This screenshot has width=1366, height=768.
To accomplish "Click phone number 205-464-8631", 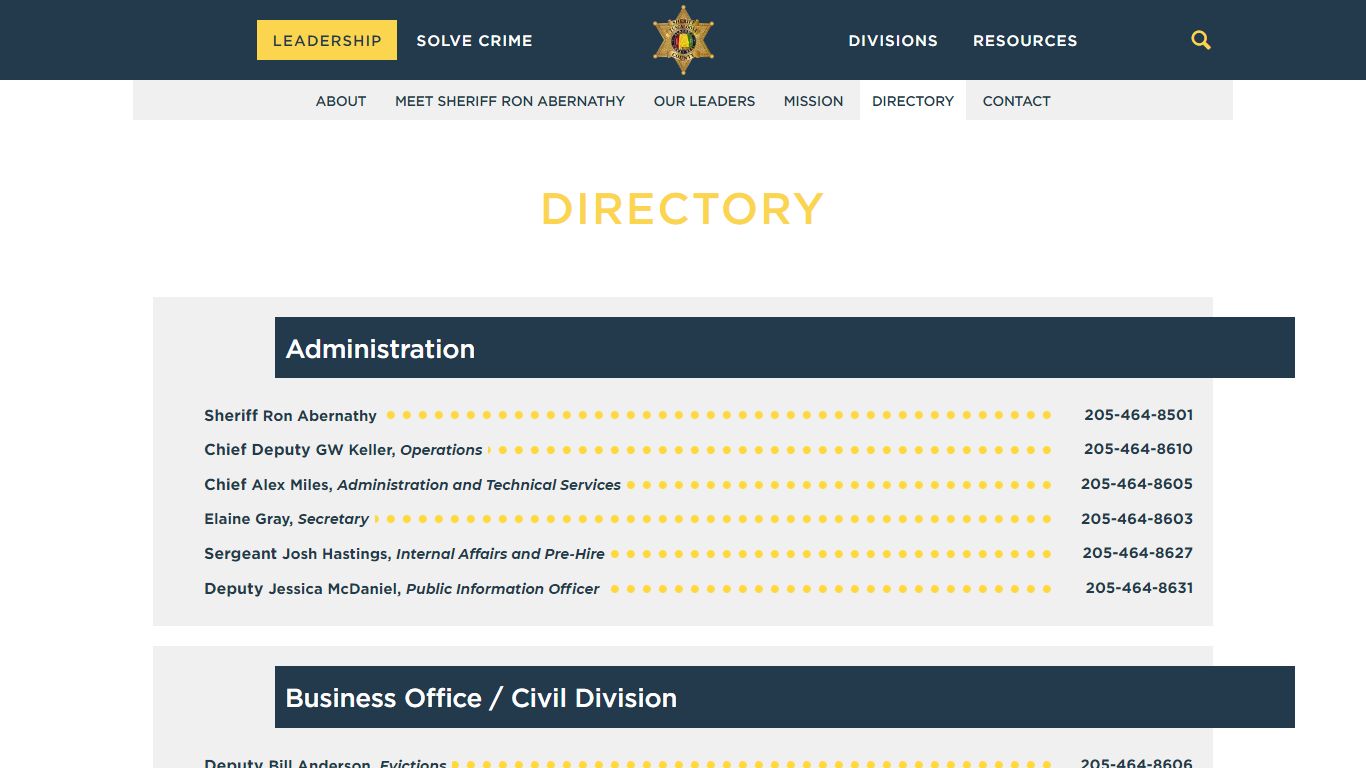I will 1139,588.
